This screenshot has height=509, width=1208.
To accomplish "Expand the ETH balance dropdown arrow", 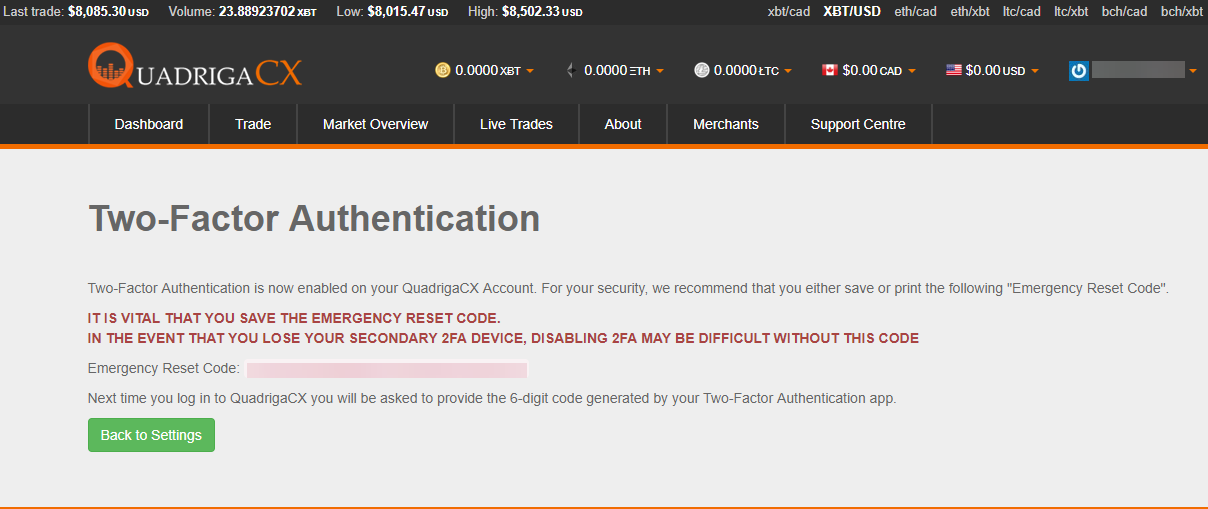I will [660, 71].
